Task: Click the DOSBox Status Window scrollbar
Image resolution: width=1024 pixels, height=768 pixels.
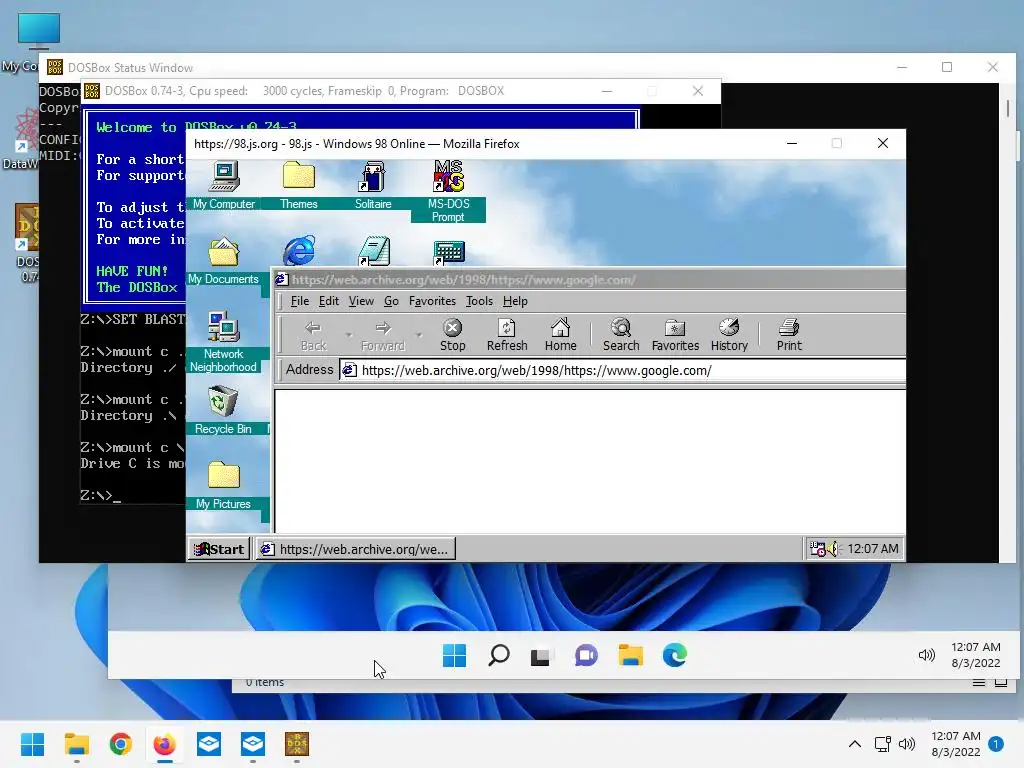Action: point(1008,108)
